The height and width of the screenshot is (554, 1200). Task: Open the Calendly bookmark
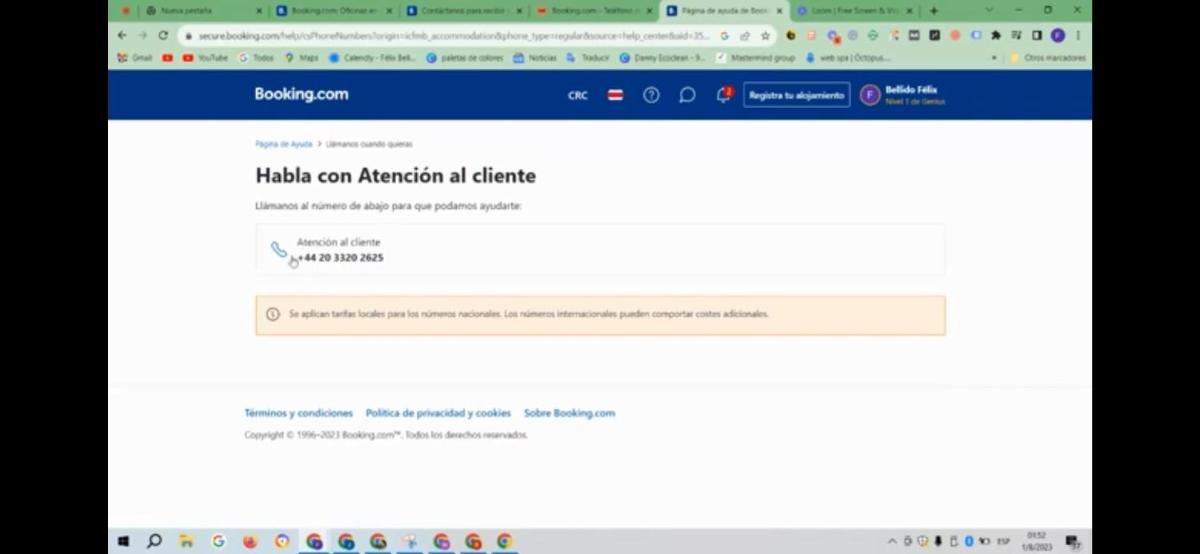pyautogui.click(x=372, y=58)
